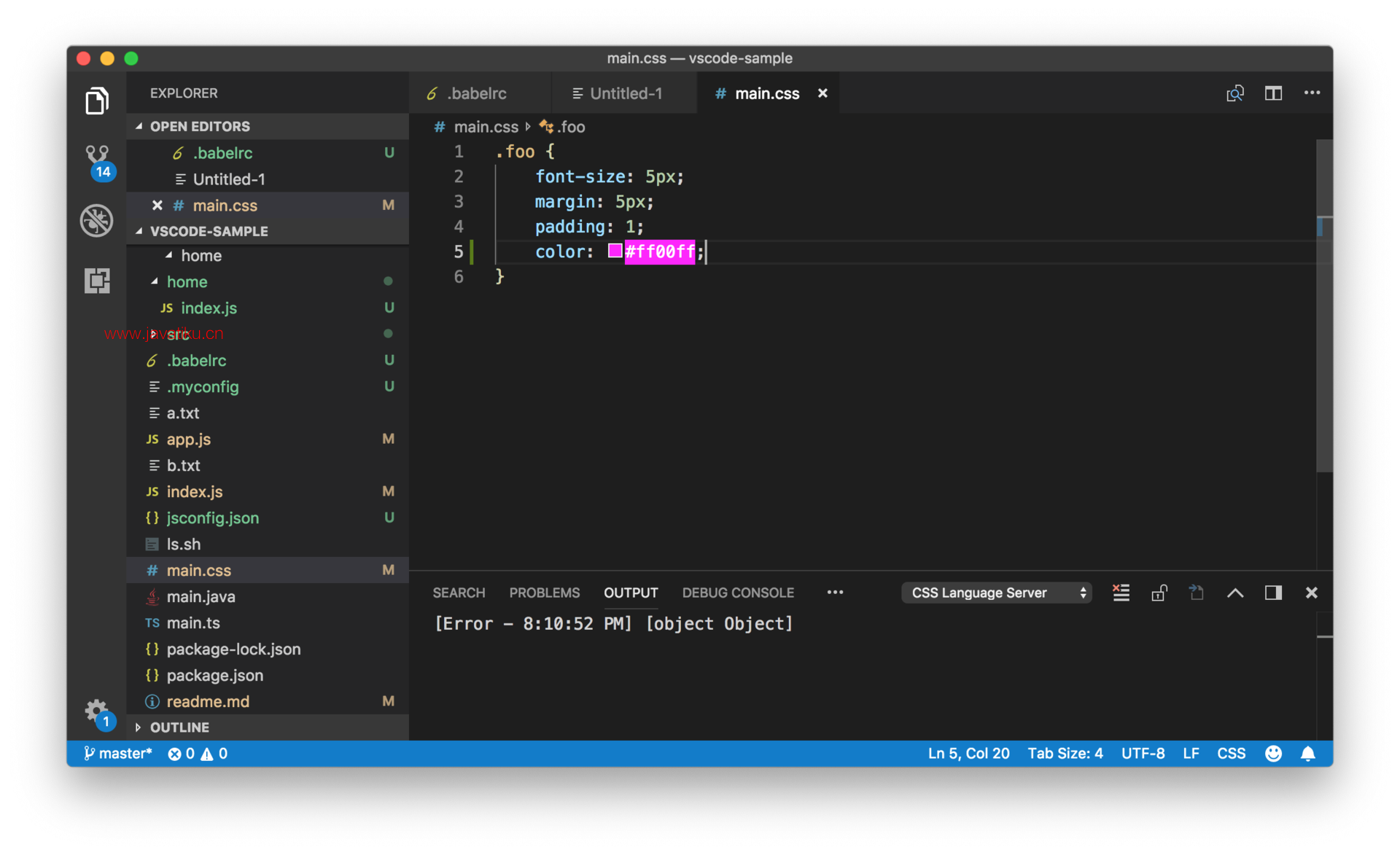Close the main.css editor tab
This screenshot has width=1400, height=855.
point(825,92)
